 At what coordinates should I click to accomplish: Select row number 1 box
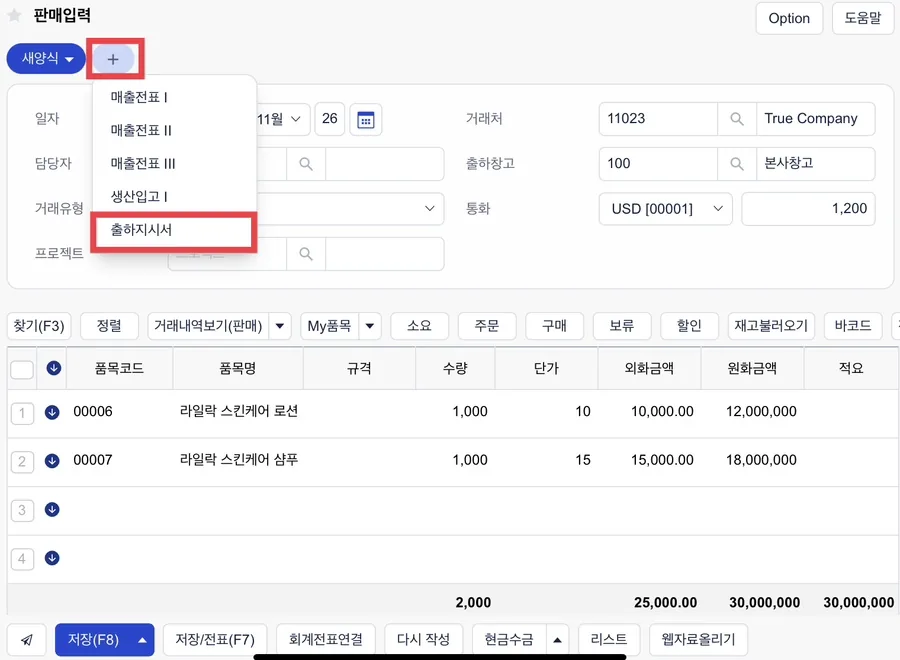point(22,413)
